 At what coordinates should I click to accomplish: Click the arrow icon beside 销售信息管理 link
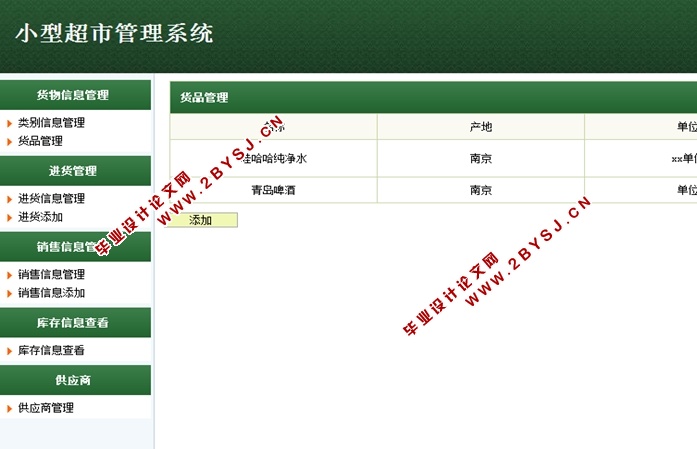coord(9,275)
